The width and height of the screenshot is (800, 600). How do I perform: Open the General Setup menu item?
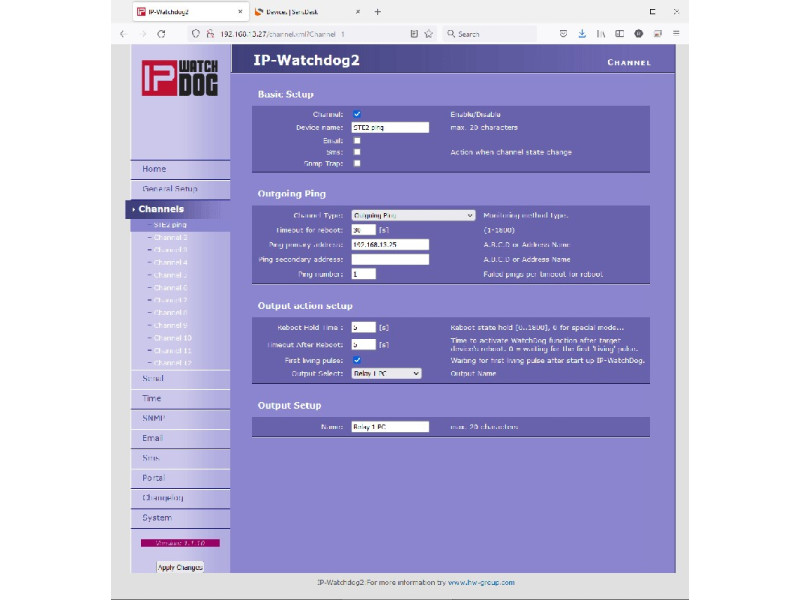(181, 189)
